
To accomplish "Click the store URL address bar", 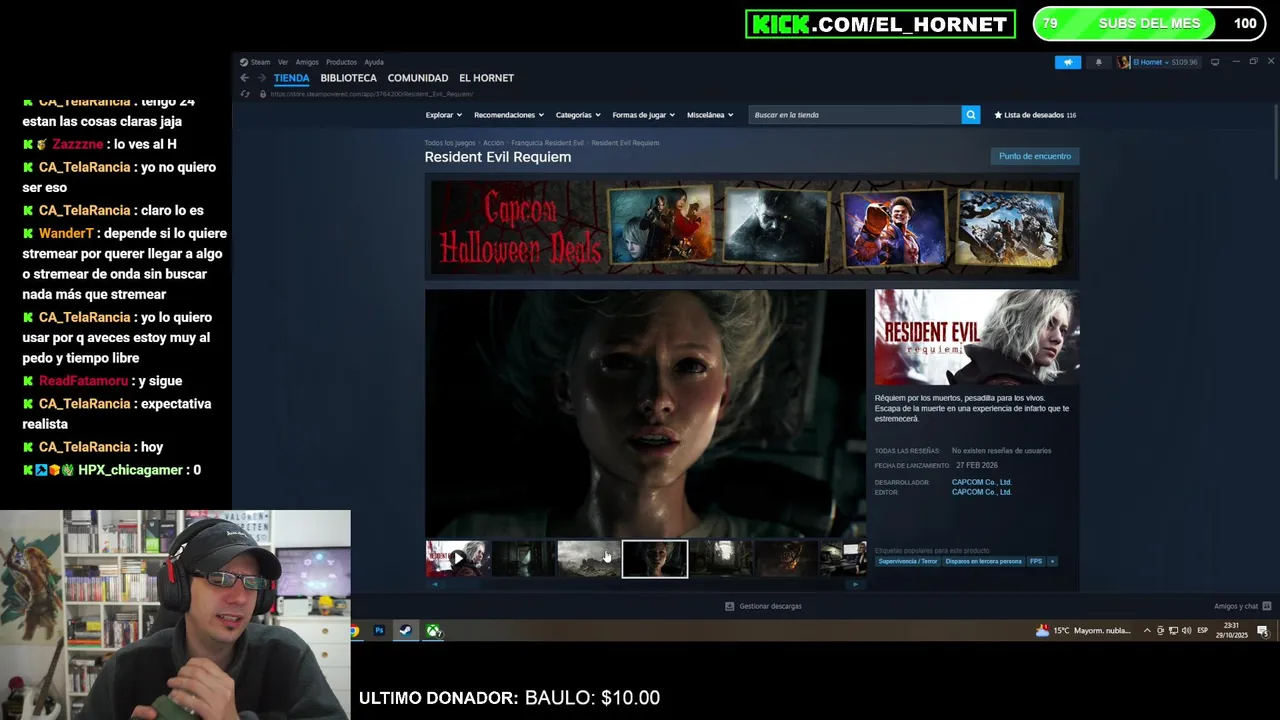I will [372, 94].
